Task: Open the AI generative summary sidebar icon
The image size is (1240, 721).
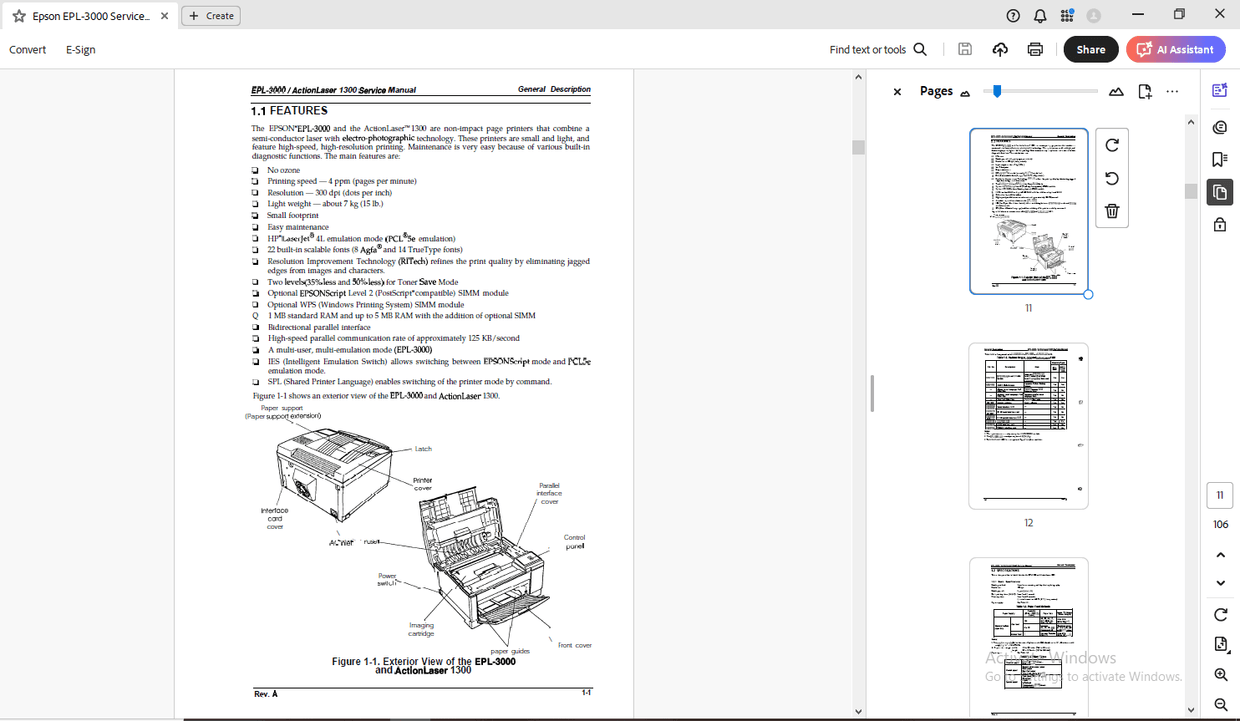Action: [x=1220, y=91]
